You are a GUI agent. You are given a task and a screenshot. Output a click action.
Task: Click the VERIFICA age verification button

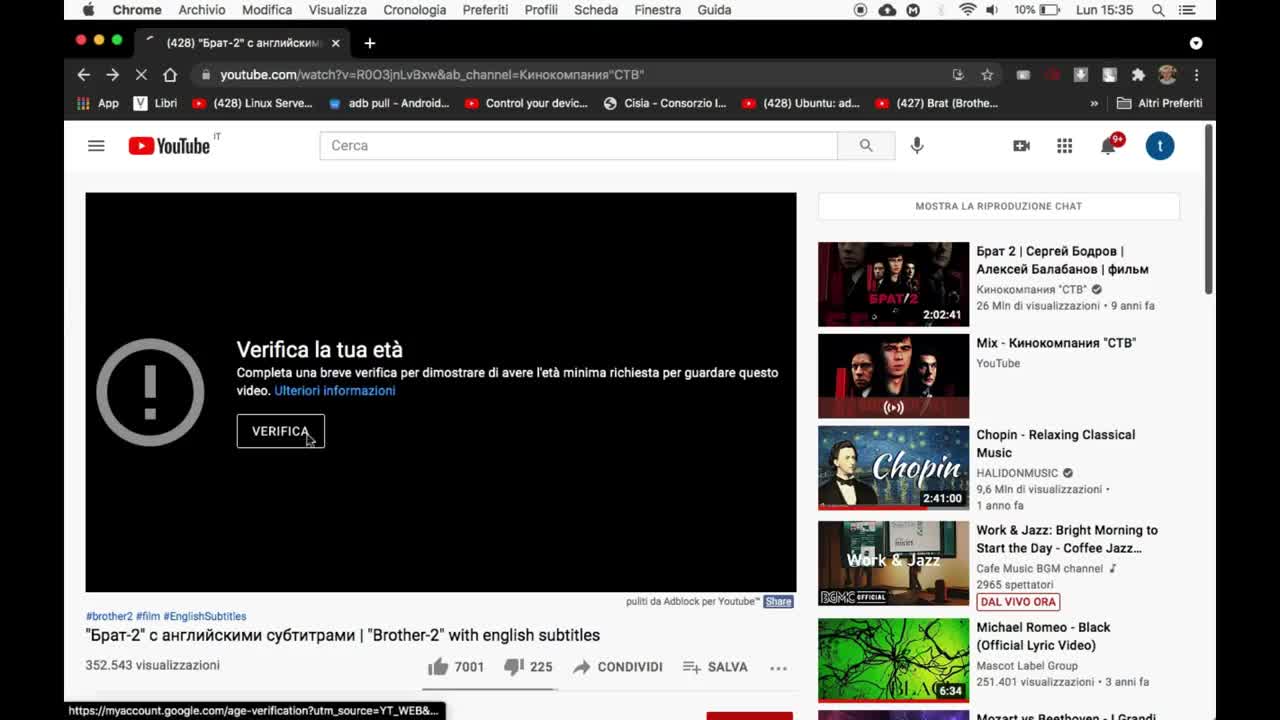click(281, 431)
